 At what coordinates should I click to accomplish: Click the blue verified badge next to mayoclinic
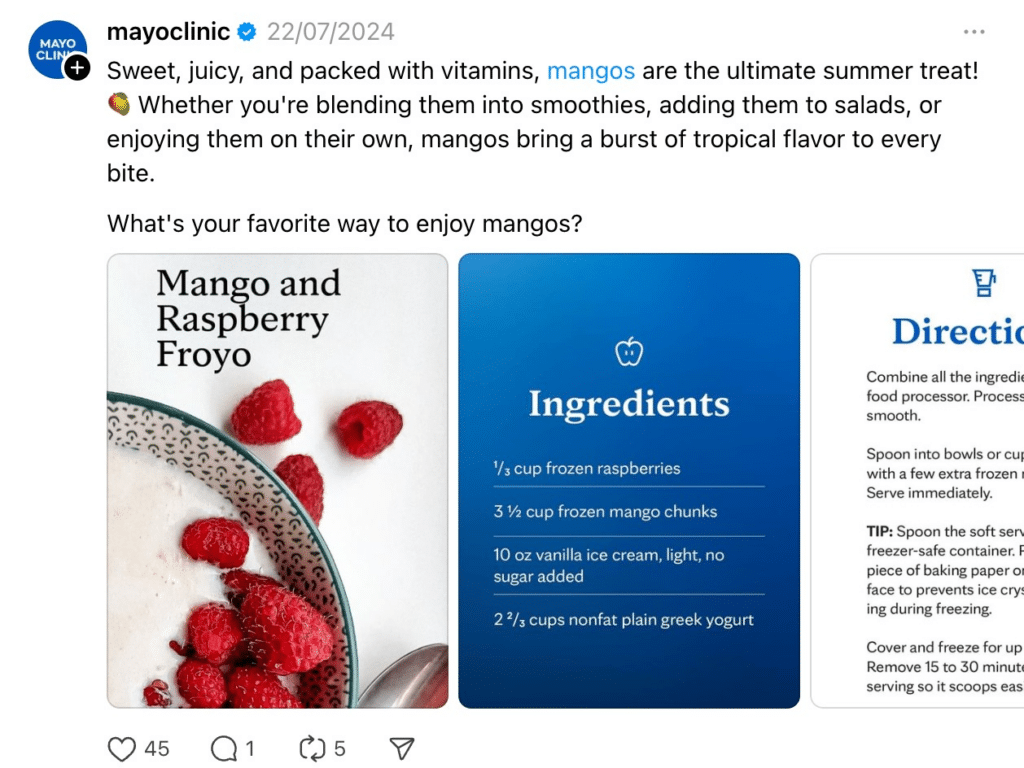click(246, 33)
